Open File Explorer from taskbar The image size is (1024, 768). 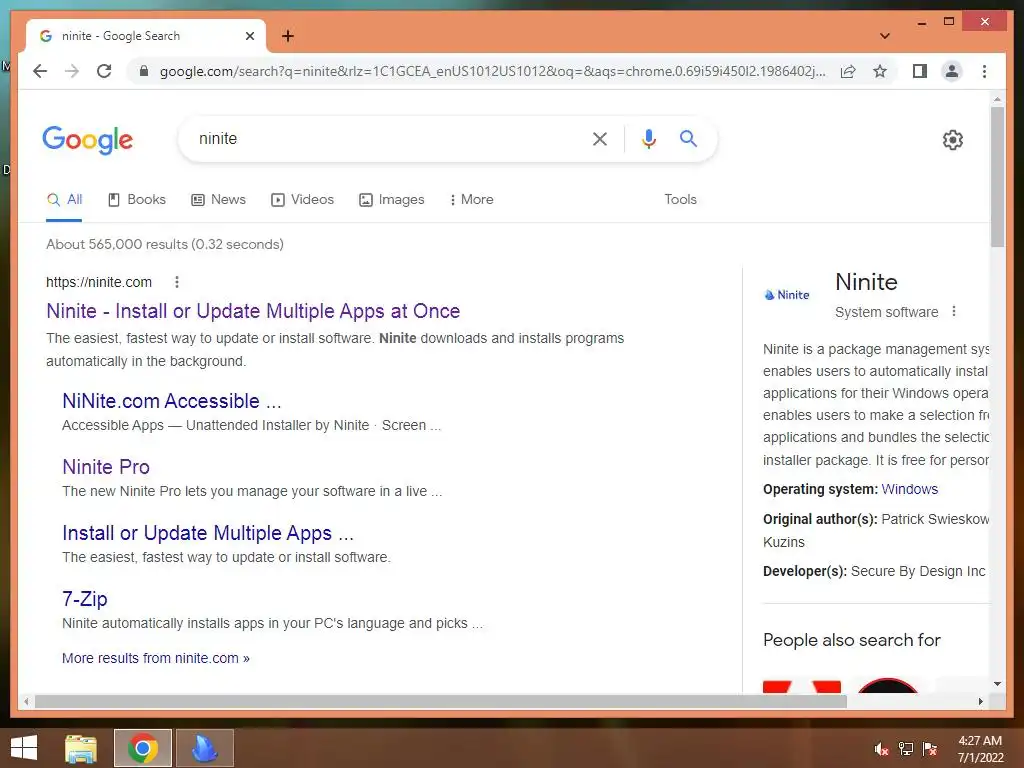[x=81, y=748]
